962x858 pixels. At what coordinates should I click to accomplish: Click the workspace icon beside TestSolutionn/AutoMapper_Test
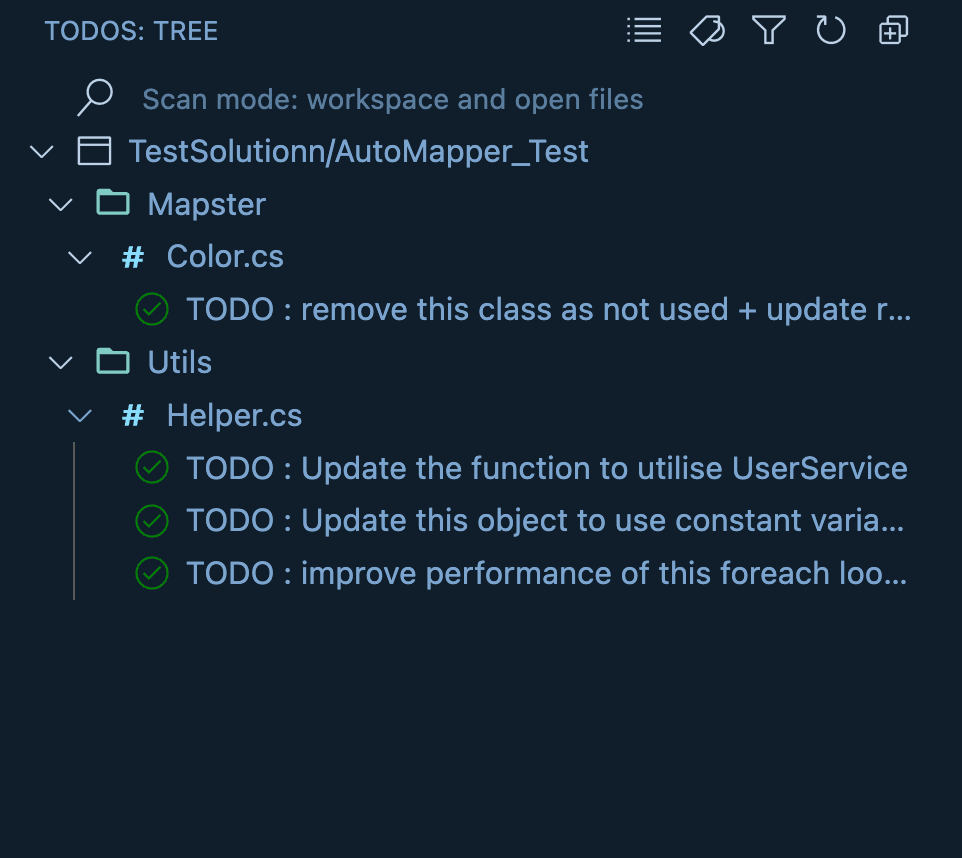[x=93, y=151]
